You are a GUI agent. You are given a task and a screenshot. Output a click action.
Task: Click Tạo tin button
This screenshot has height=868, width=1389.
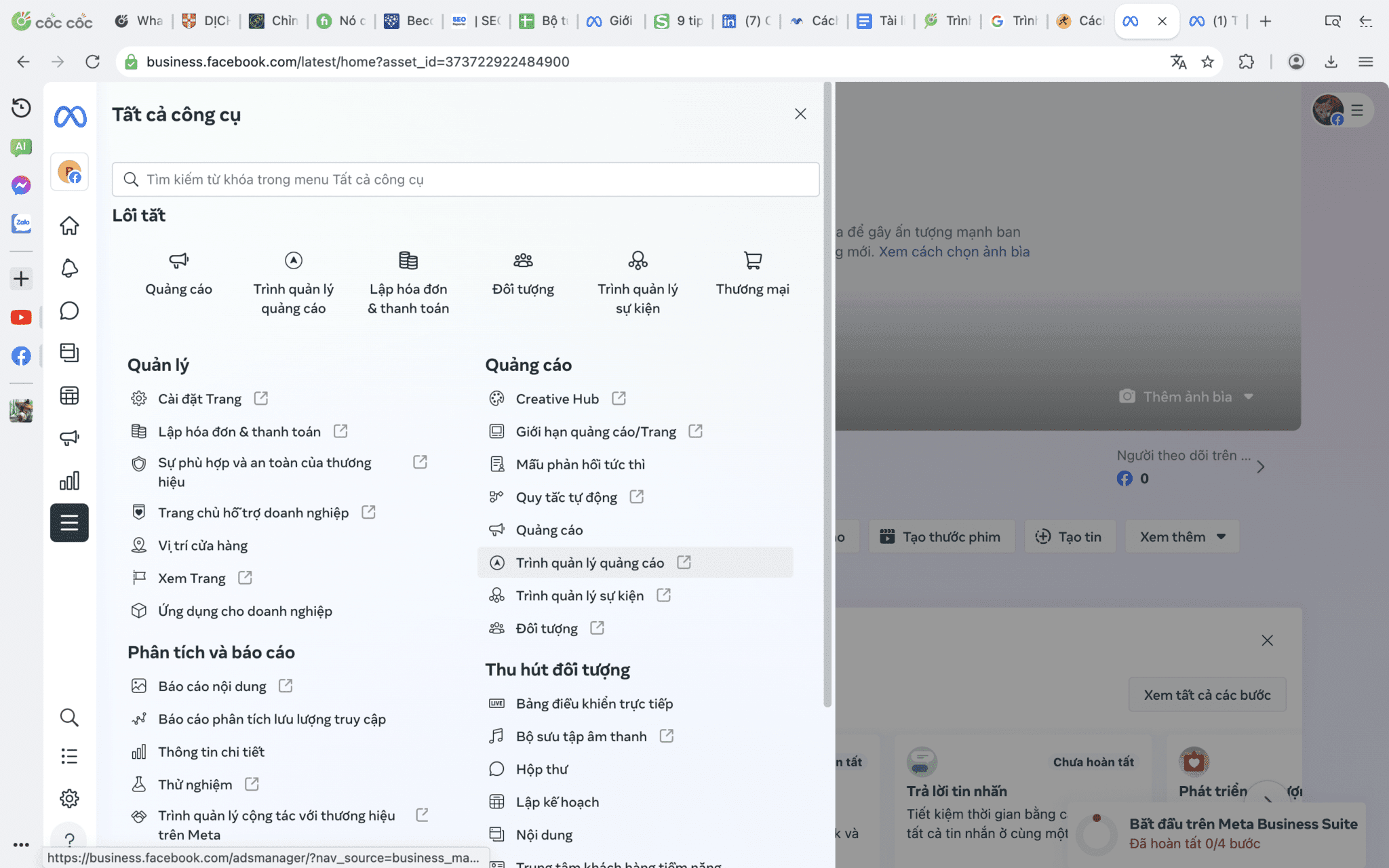click(1070, 536)
